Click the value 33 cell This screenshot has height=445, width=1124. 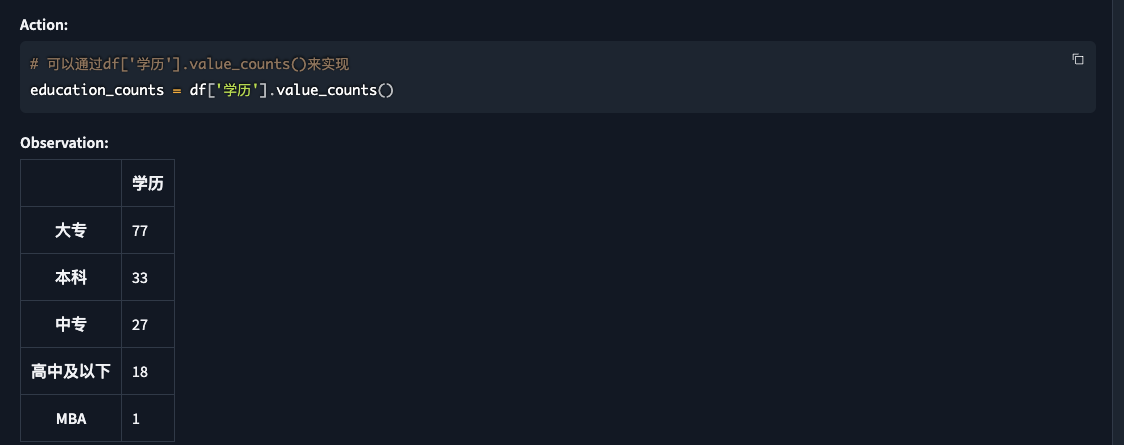pyautogui.click(x=148, y=277)
